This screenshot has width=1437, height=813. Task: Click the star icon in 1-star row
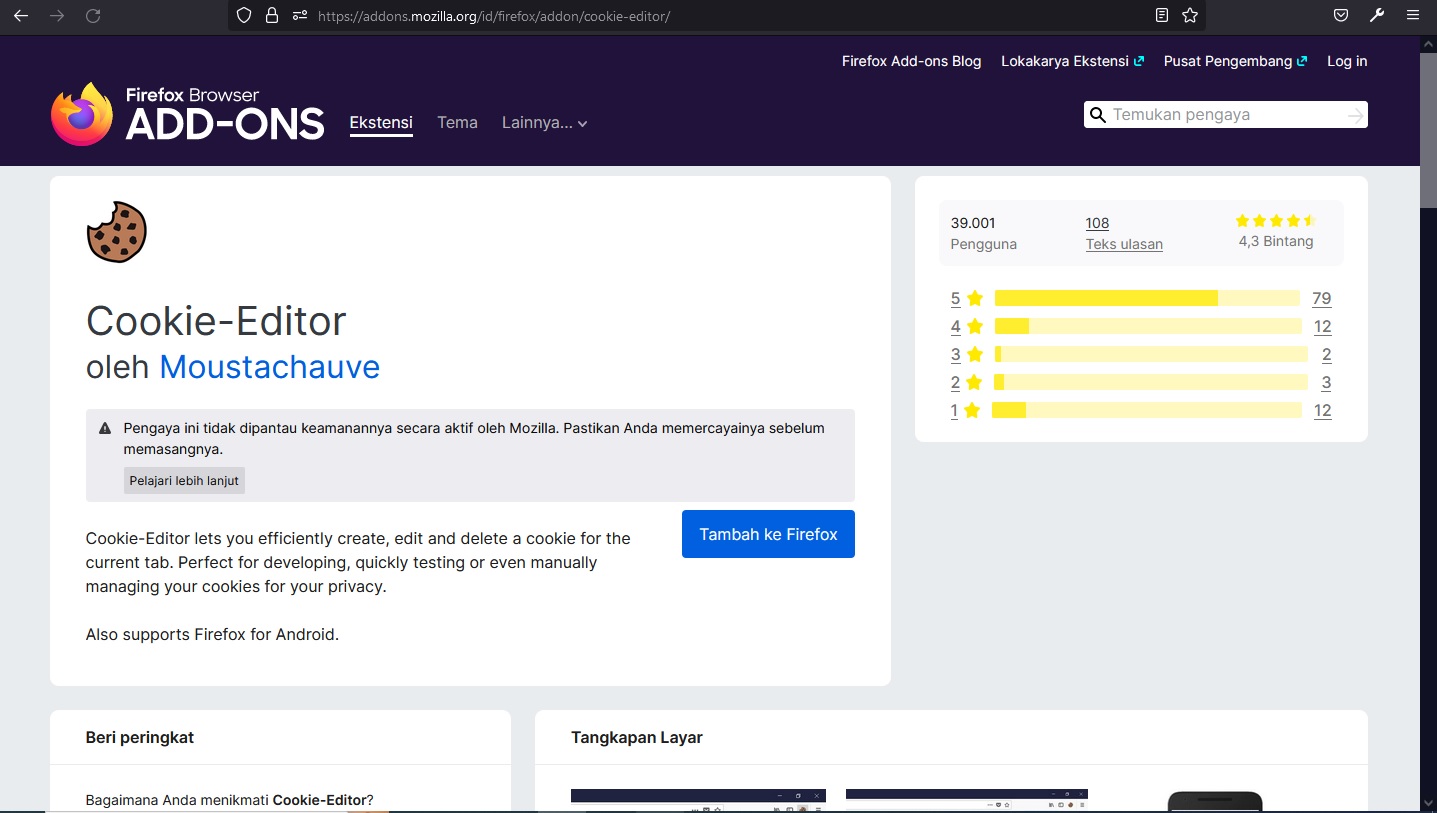click(972, 410)
